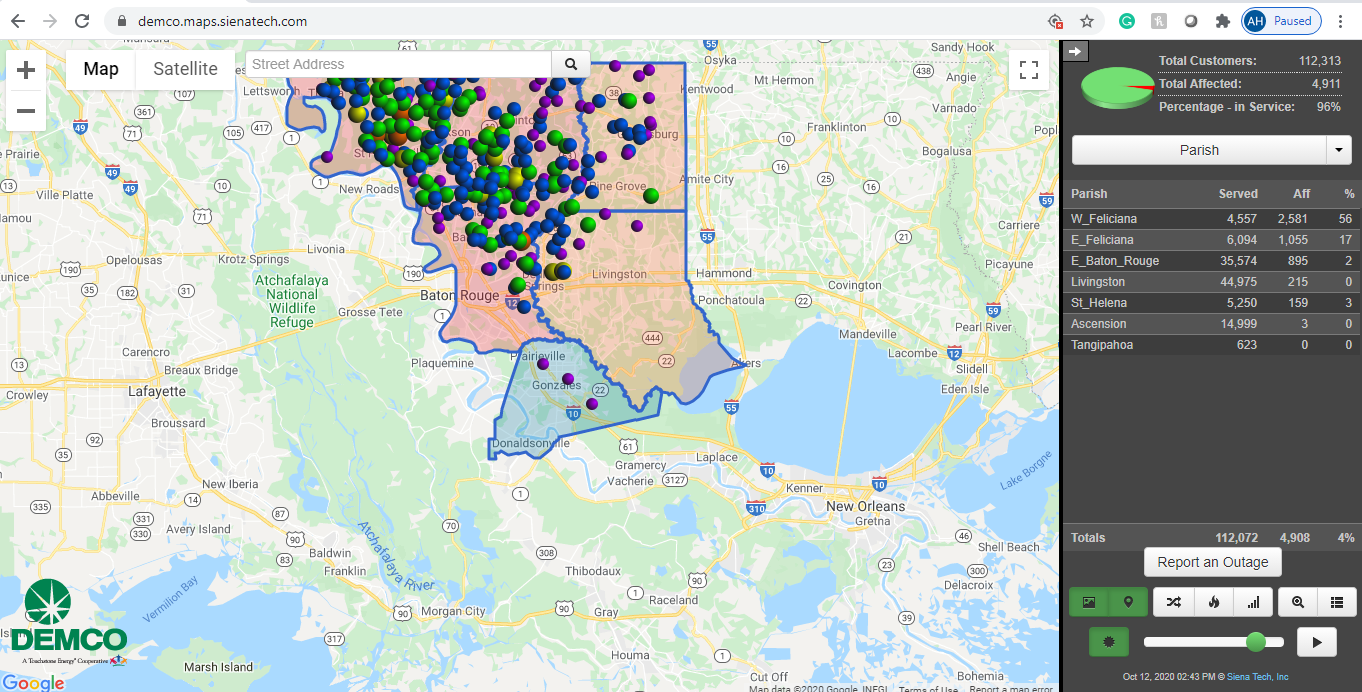Click the shuffle arrows icon
Image resolution: width=1362 pixels, height=692 pixels.
(x=1173, y=602)
